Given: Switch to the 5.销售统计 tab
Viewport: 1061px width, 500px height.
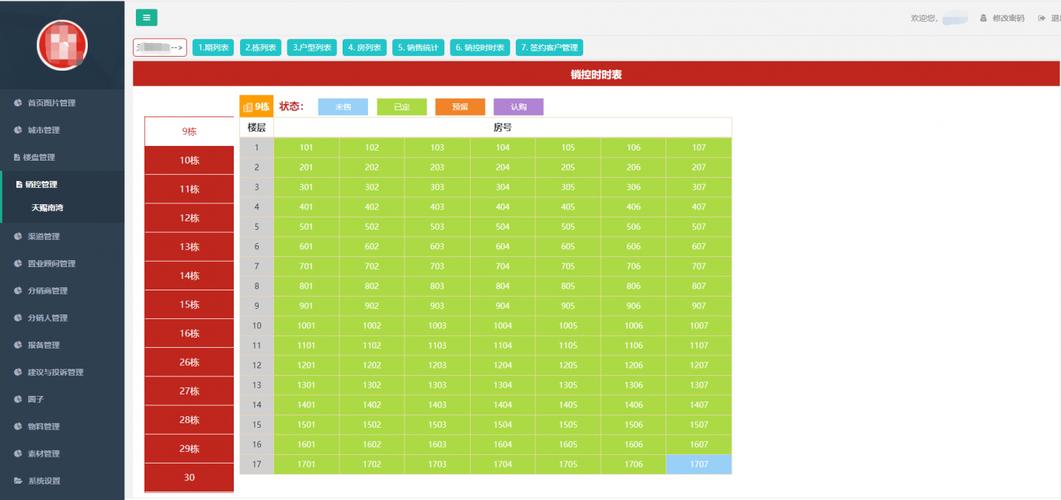Looking at the screenshot, I should [x=418, y=47].
